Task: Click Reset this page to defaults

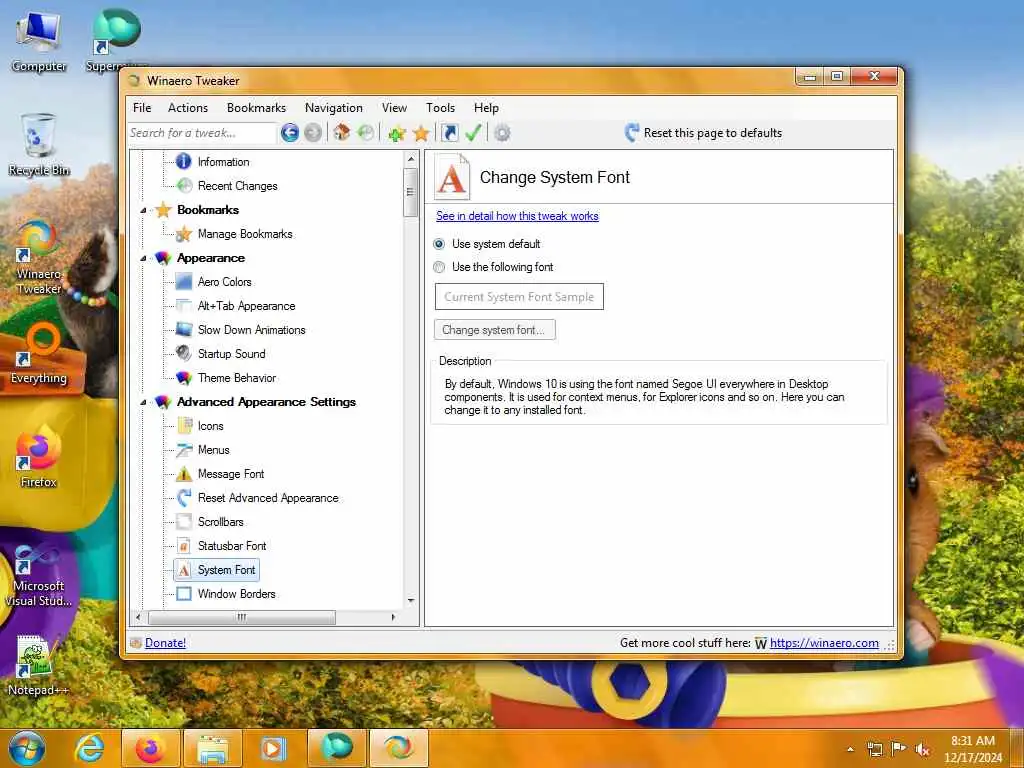Action: point(703,133)
